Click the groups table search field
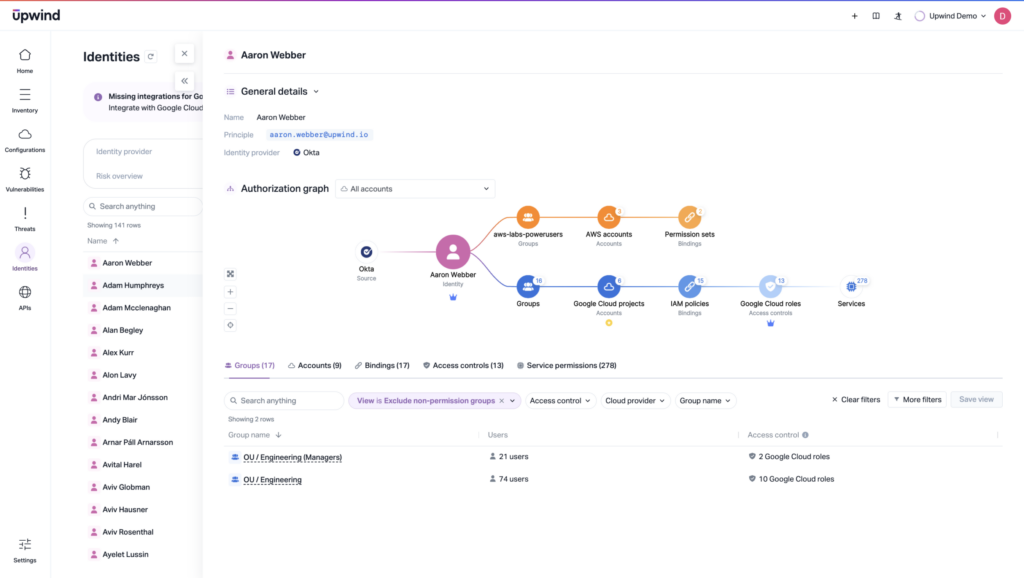1024x578 pixels. tap(283, 400)
